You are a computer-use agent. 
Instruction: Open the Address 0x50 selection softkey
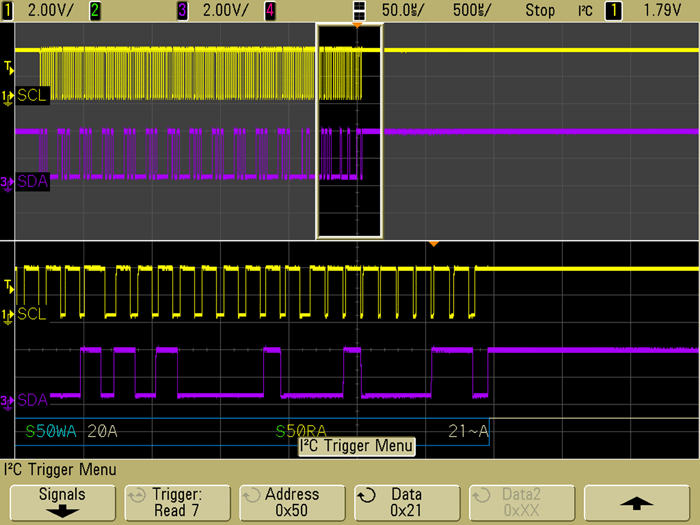click(292, 501)
